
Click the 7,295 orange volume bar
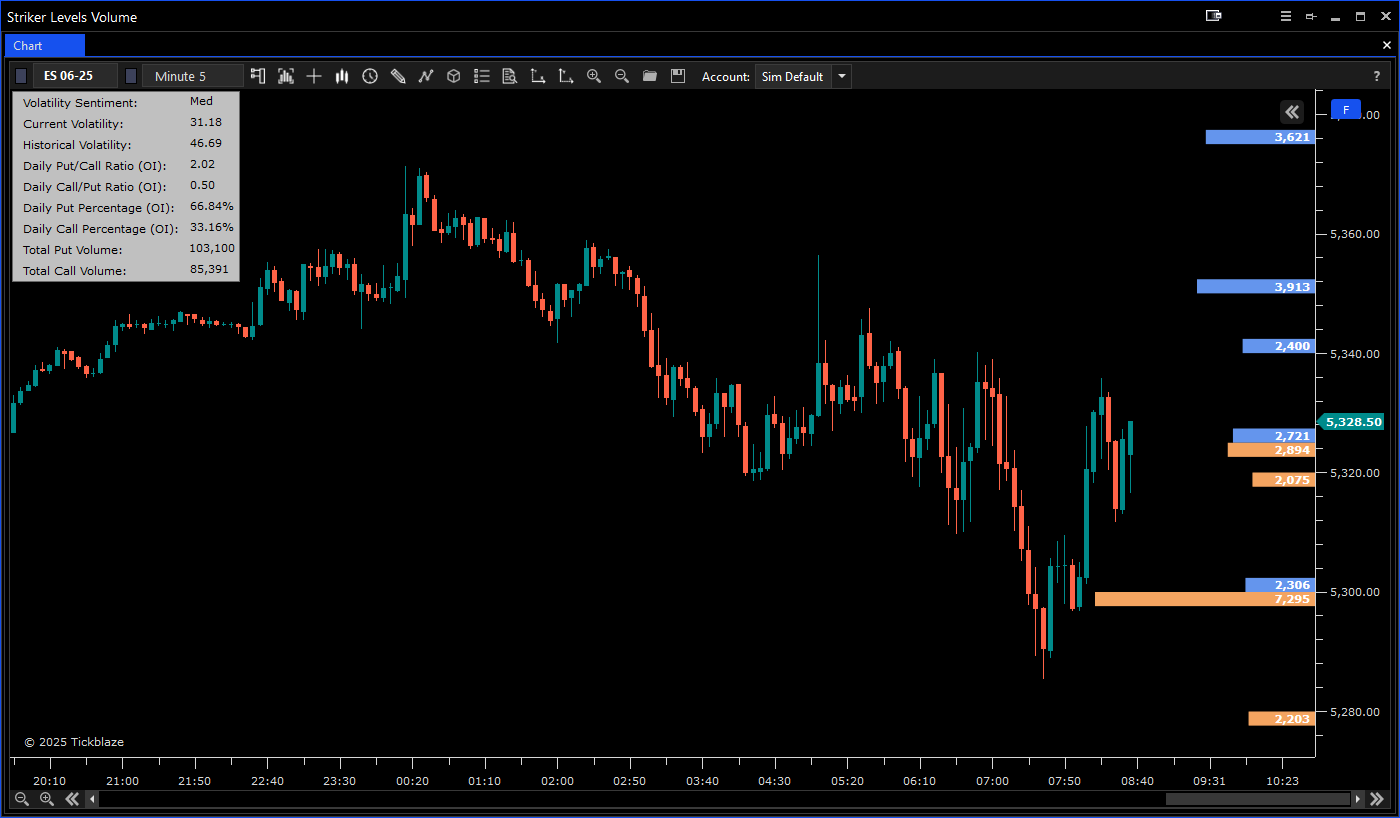coord(1205,599)
